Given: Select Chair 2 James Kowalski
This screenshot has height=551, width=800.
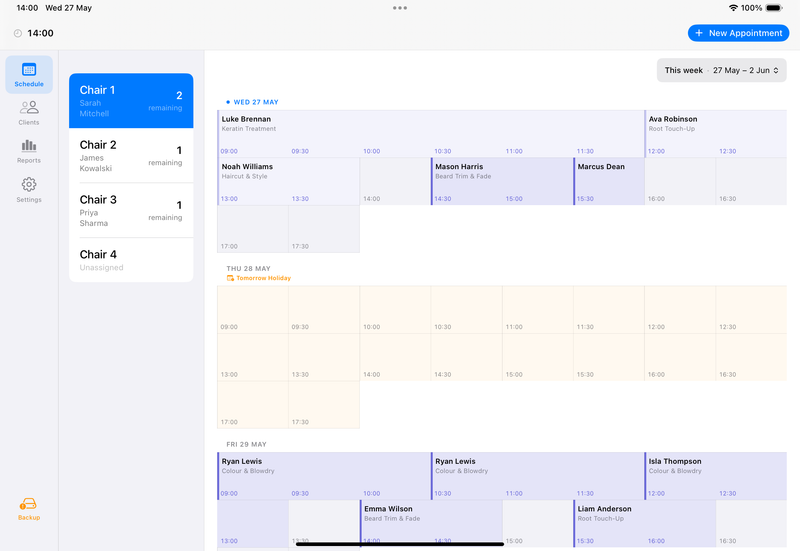Looking at the screenshot, I should [x=131, y=156].
